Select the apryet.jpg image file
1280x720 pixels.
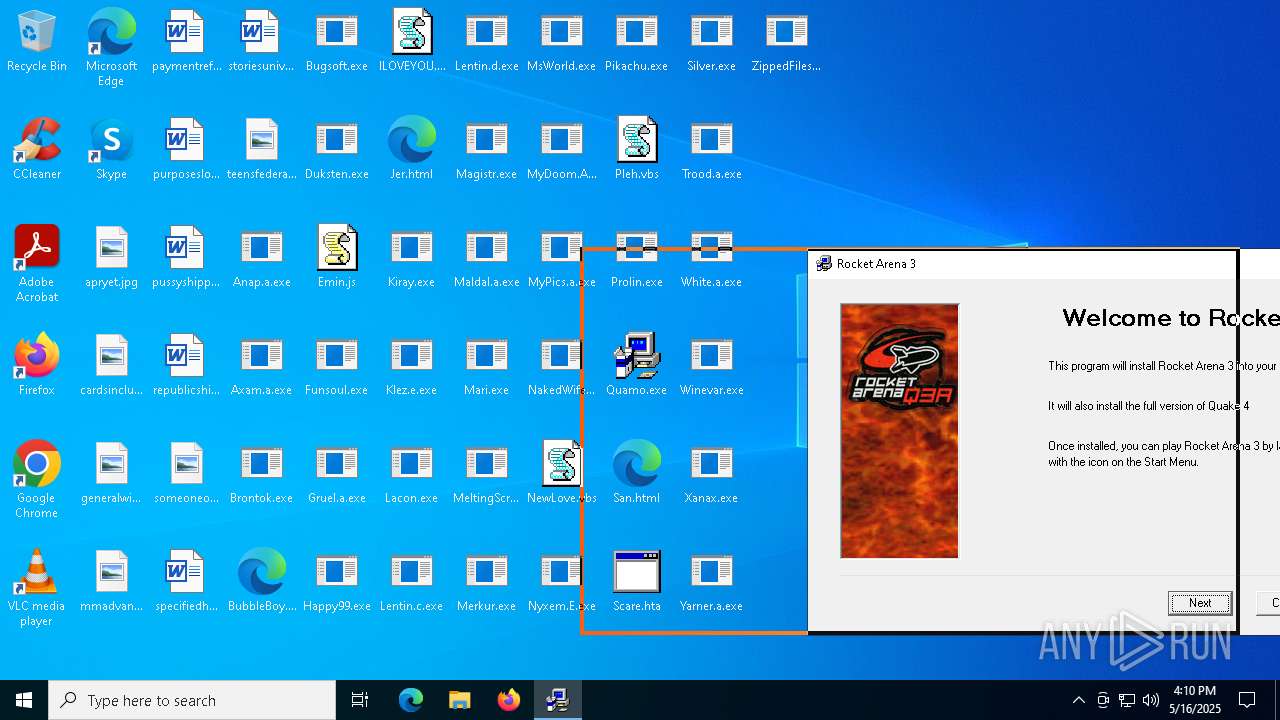pos(112,258)
